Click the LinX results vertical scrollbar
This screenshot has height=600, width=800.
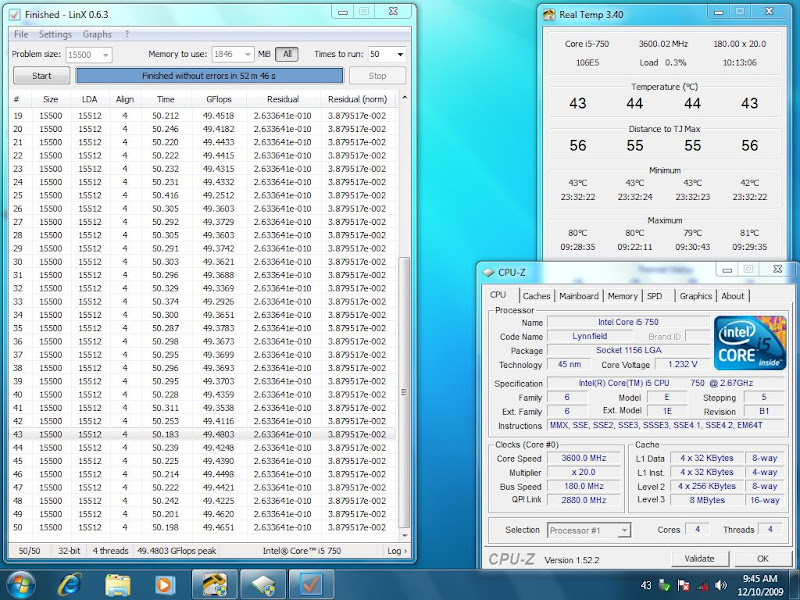(403, 390)
